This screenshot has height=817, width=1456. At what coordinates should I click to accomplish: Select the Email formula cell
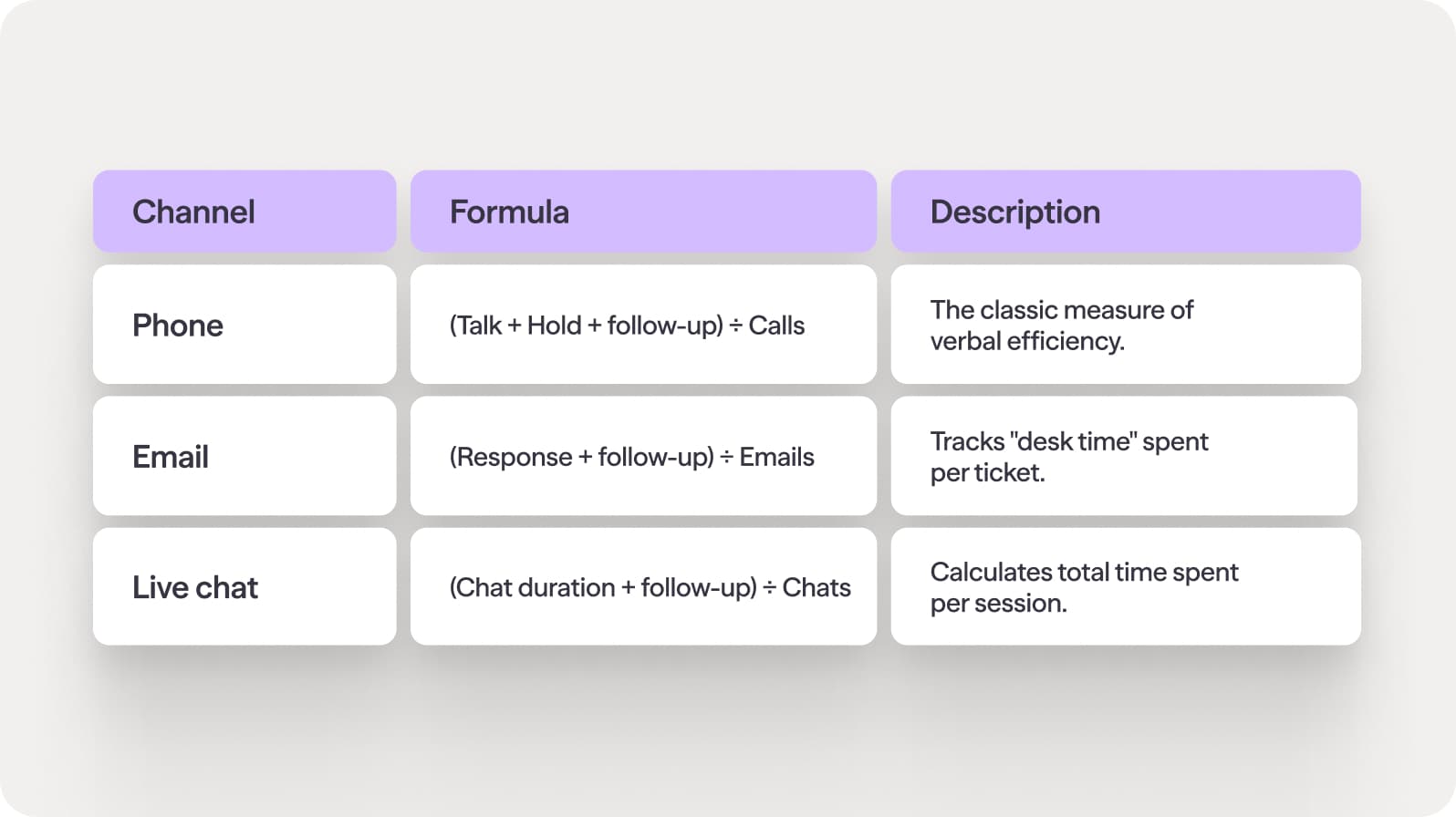(642, 456)
